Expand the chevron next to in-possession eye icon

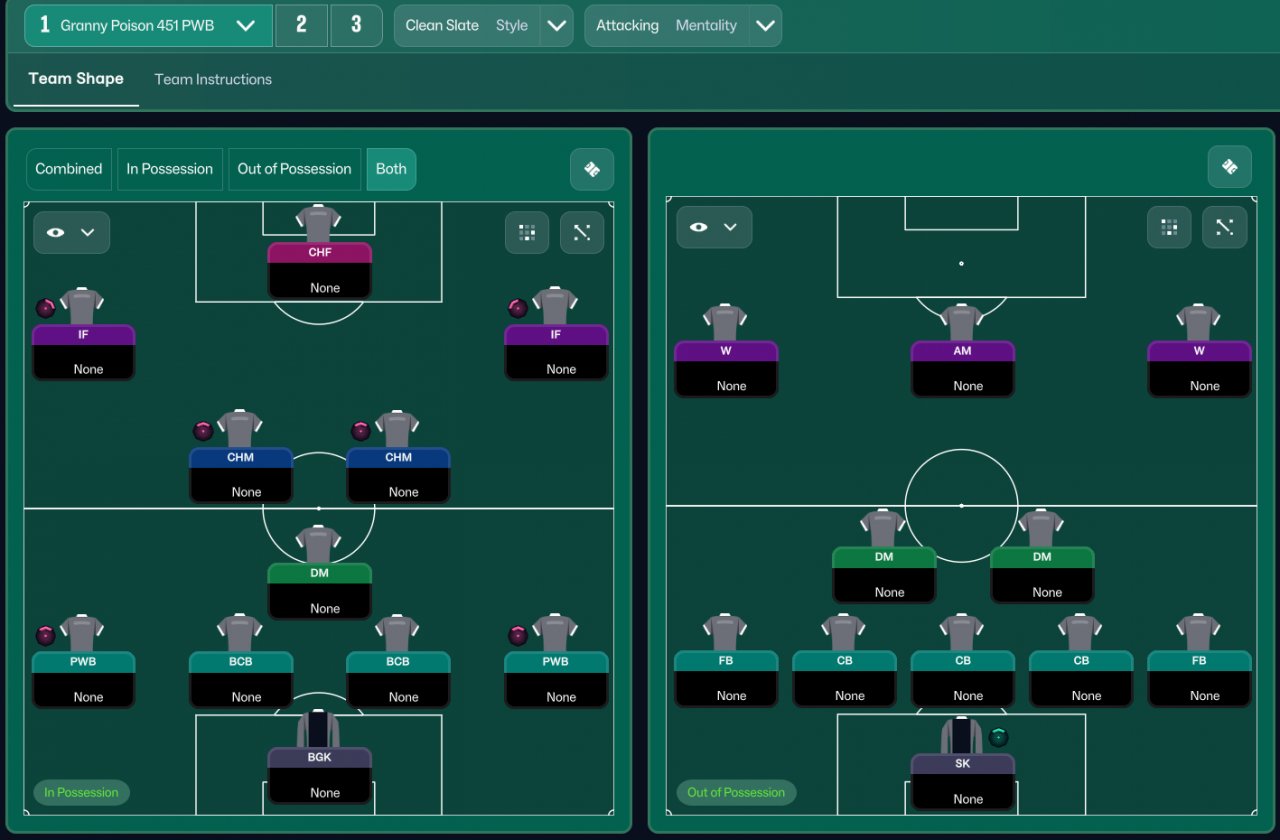point(88,232)
